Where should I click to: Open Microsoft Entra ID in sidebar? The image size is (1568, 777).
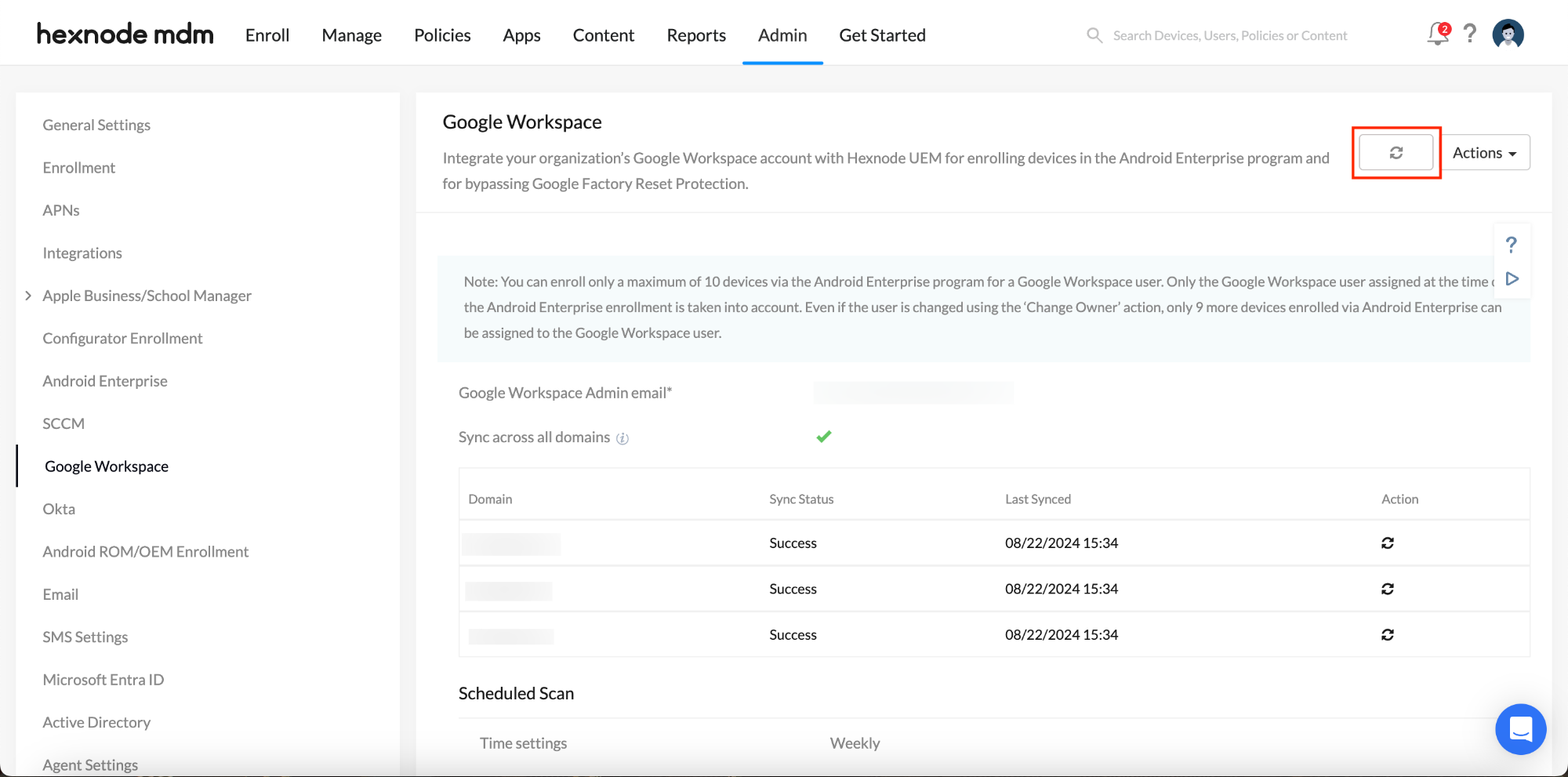coord(103,680)
